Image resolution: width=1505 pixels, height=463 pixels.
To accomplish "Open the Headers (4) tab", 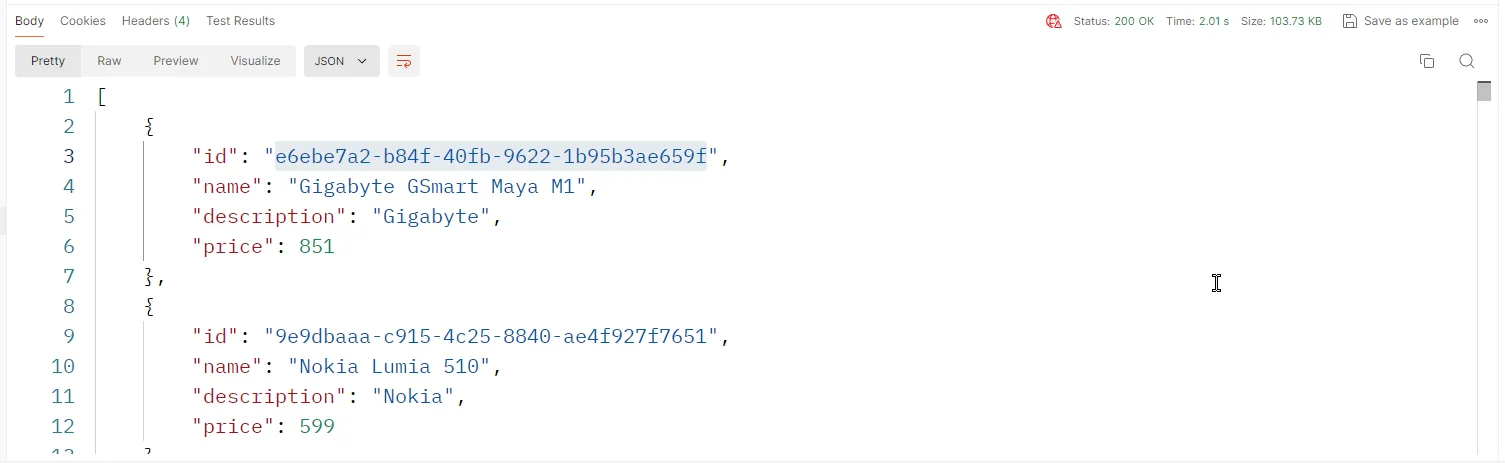I will pyautogui.click(x=156, y=21).
